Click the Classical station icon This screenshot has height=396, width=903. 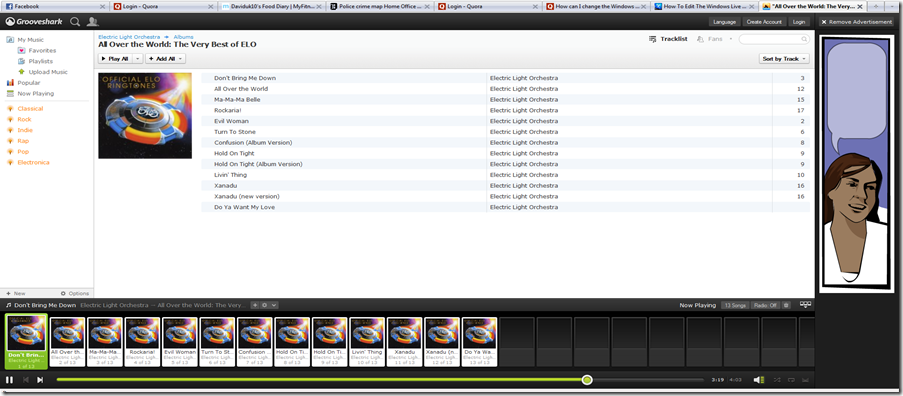10,109
